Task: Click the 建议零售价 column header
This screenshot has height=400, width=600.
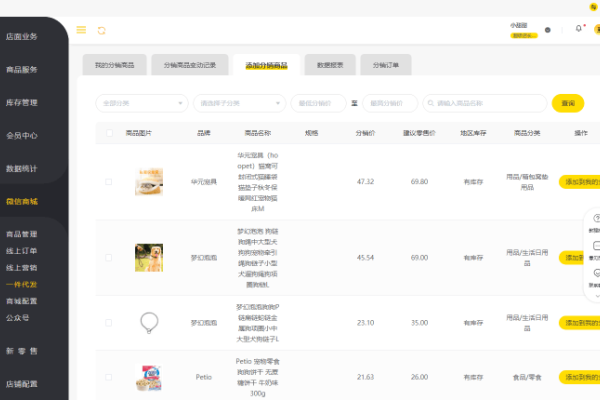Action: [x=419, y=133]
